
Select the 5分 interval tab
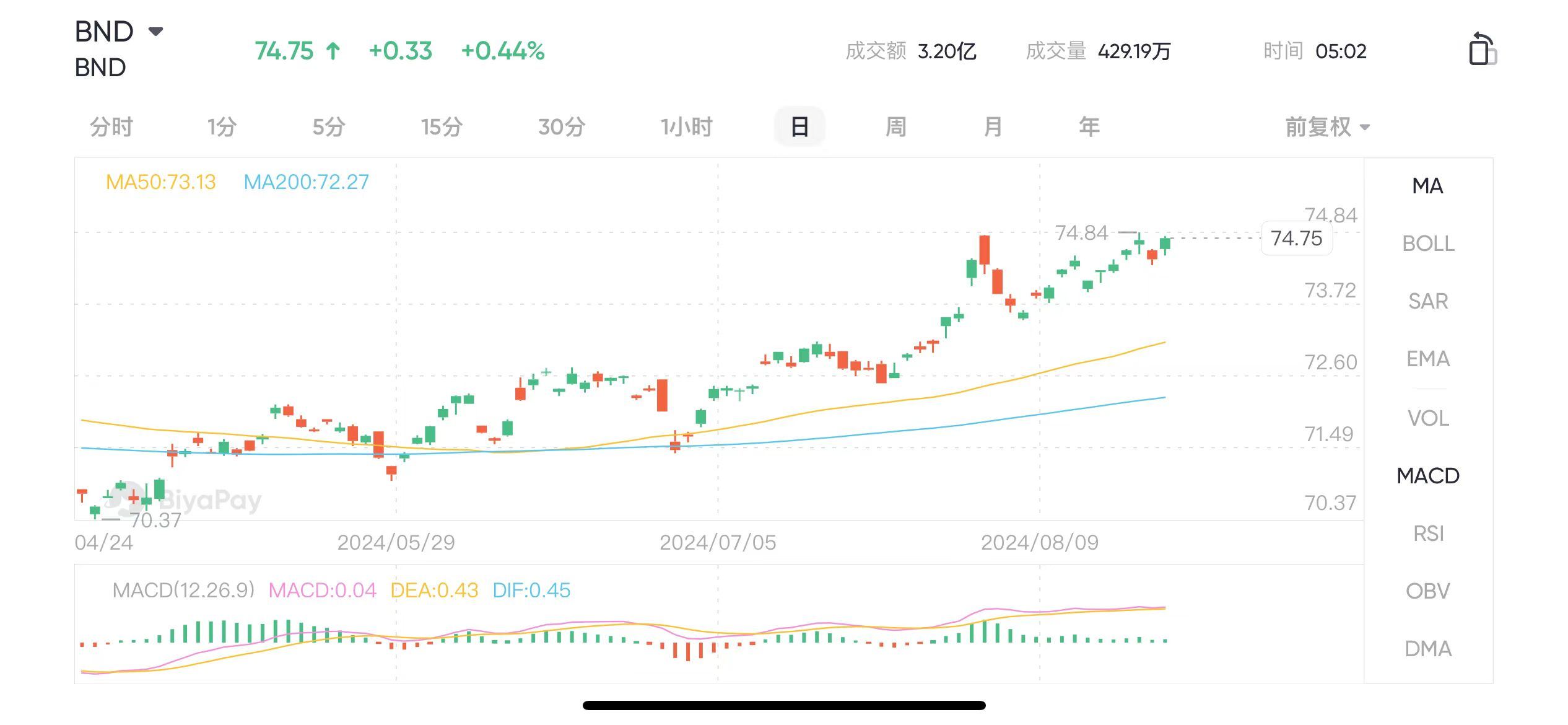pos(329,127)
